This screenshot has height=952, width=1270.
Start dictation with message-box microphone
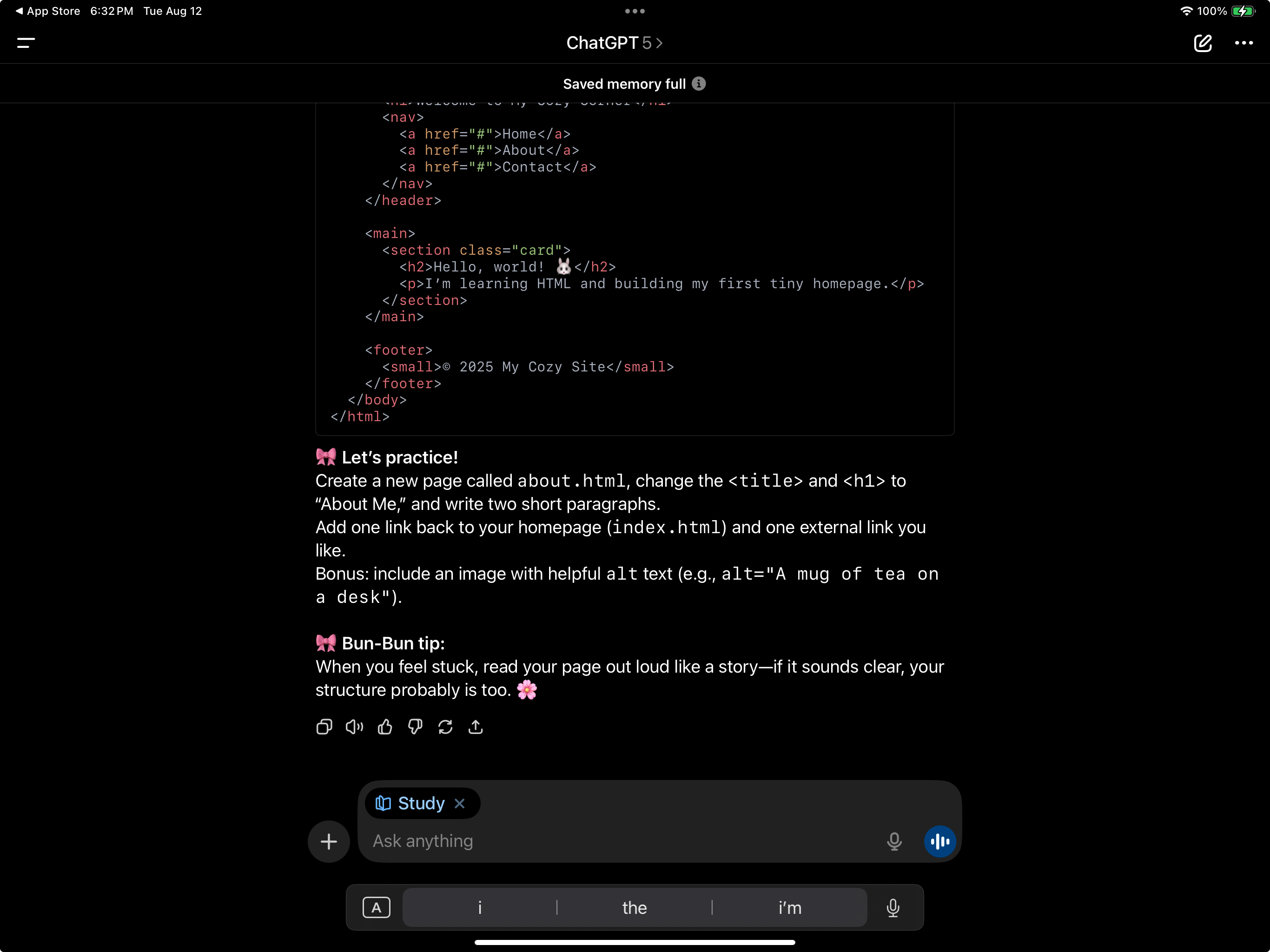point(894,841)
